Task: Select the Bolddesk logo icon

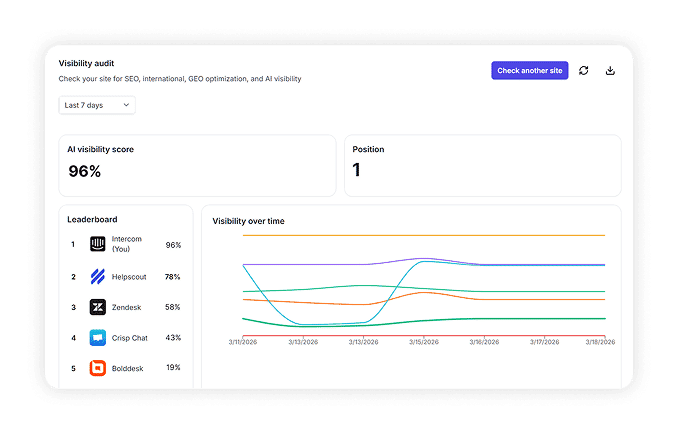Action: (x=97, y=368)
